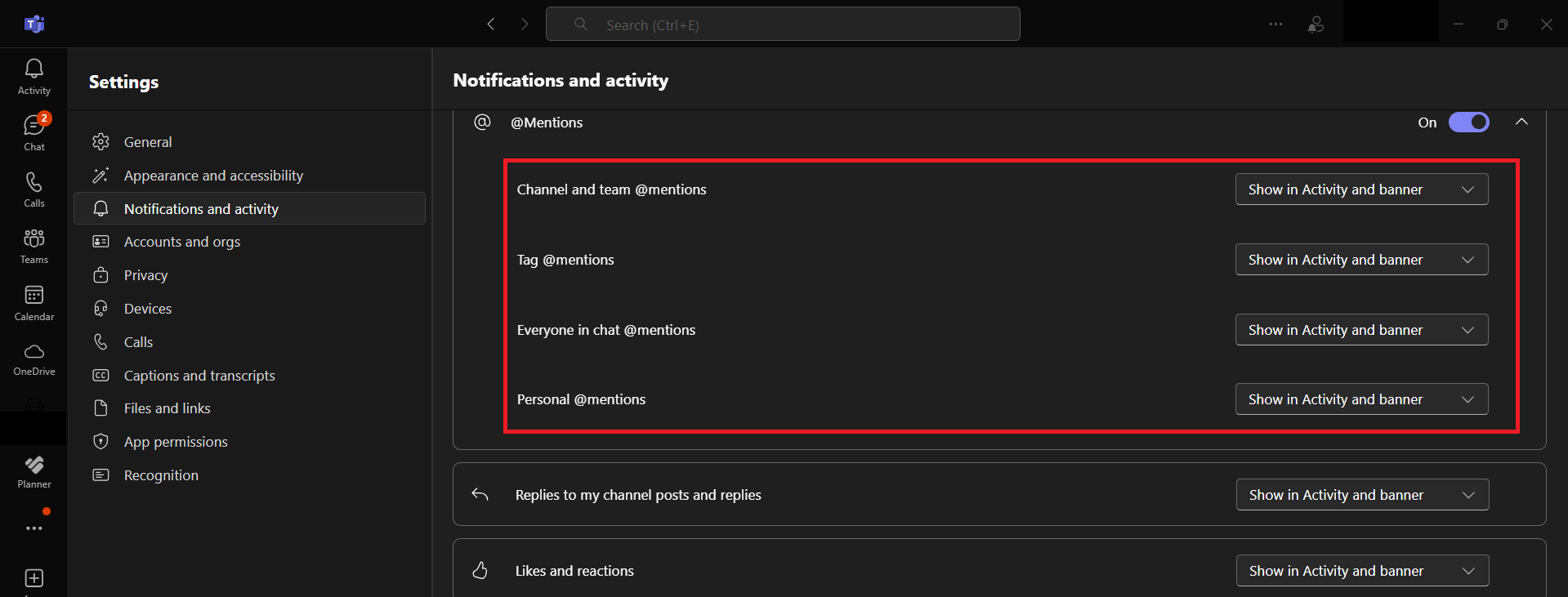This screenshot has width=1568, height=597.
Task: Click the Tag @mentions label
Action: pyautogui.click(x=565, y=259)
